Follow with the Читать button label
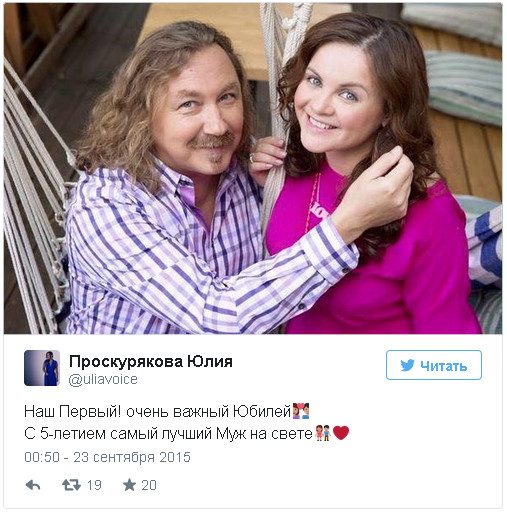 pyautogui.click(x=443, y=366)
